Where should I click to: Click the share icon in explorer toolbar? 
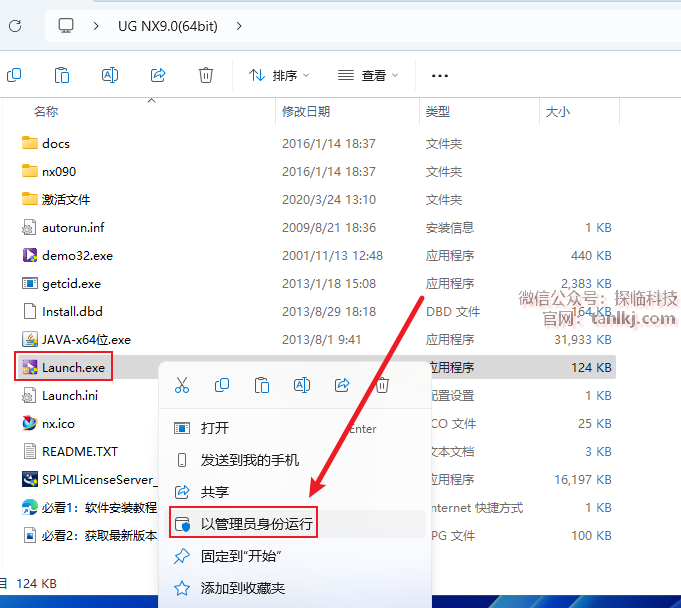click(x=158, y=75)
